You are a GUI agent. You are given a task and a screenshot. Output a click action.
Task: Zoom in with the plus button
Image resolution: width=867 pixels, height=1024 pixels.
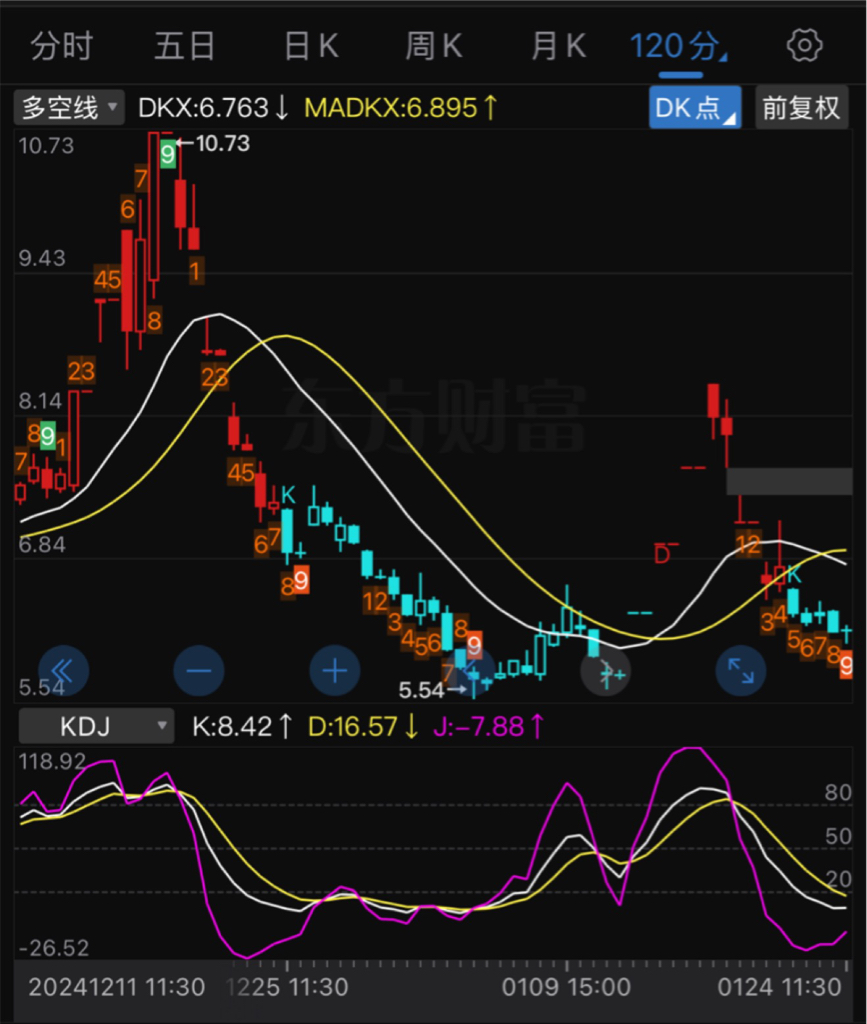tap(335, 671)
